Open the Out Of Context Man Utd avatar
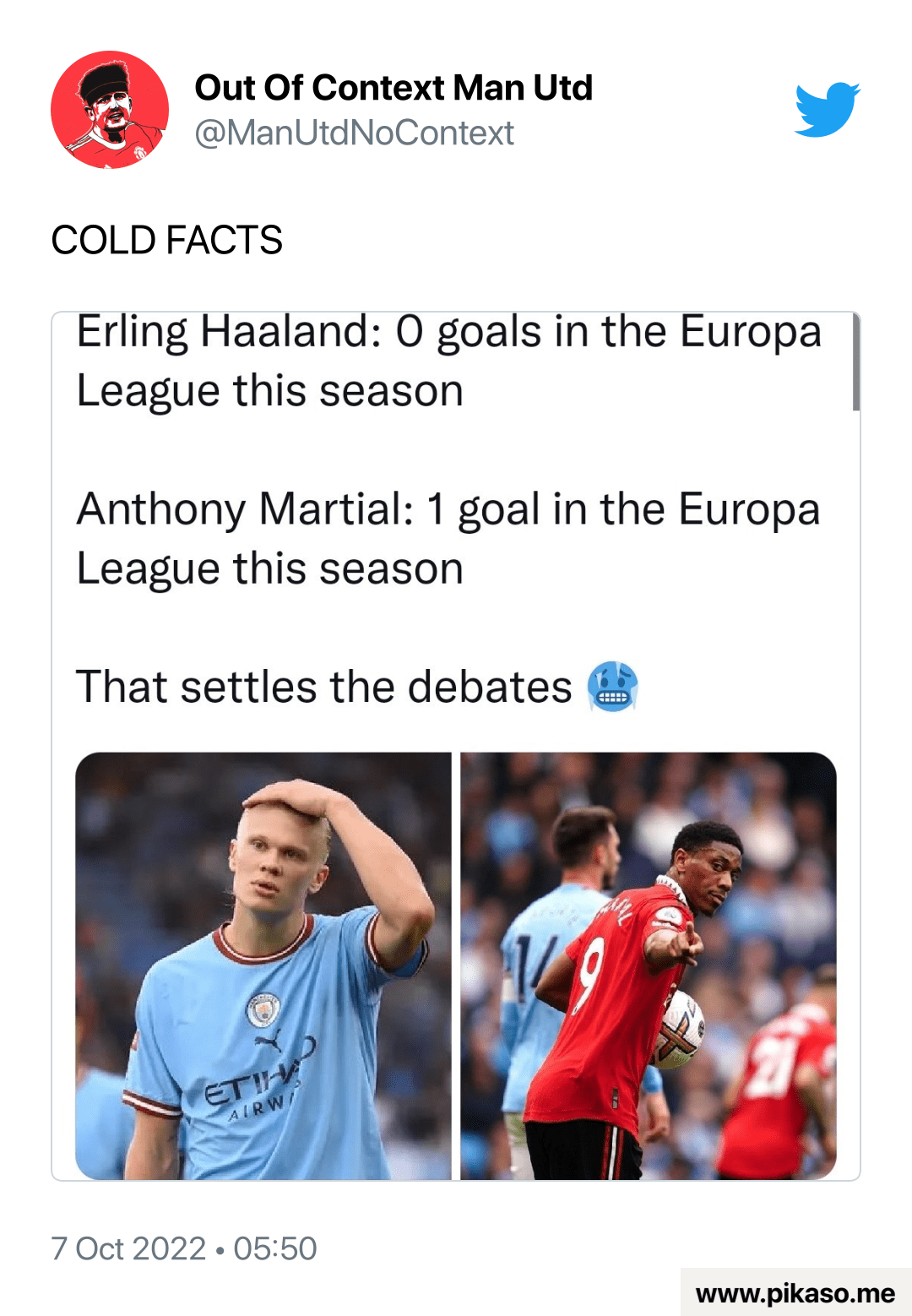This screenshot has height=1316, width=912. click(x=110, y=110)
